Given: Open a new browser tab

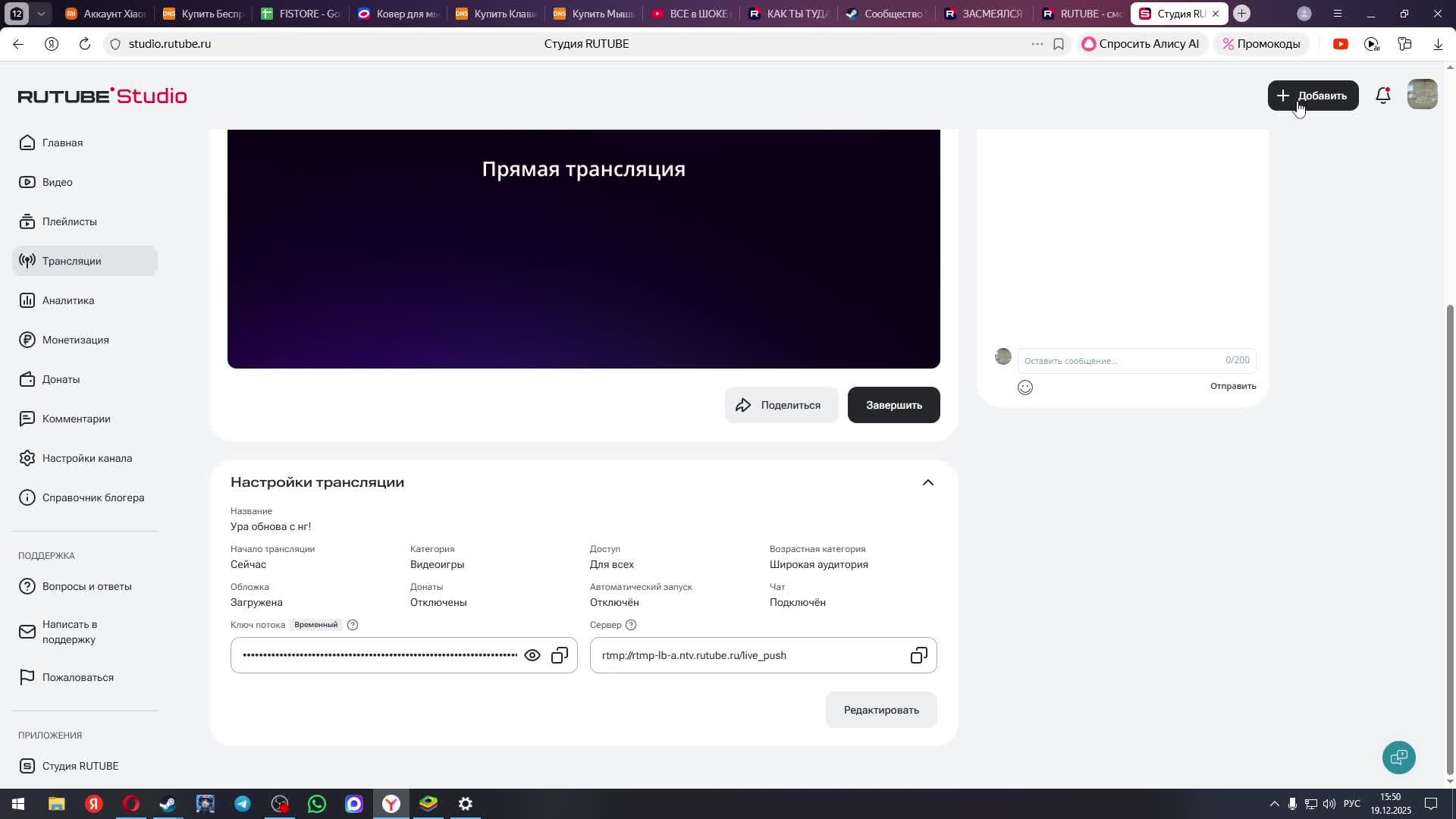Looking at the screenshot, I should click(1241, 14).
